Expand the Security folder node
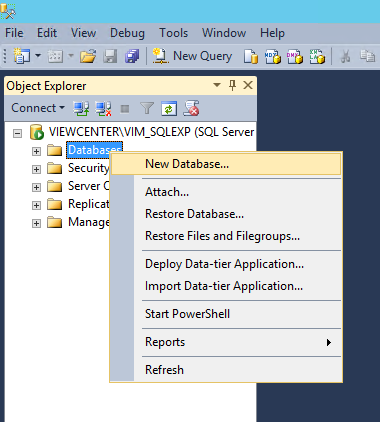The width and height of the screenshot is (380, 422). 36,169
